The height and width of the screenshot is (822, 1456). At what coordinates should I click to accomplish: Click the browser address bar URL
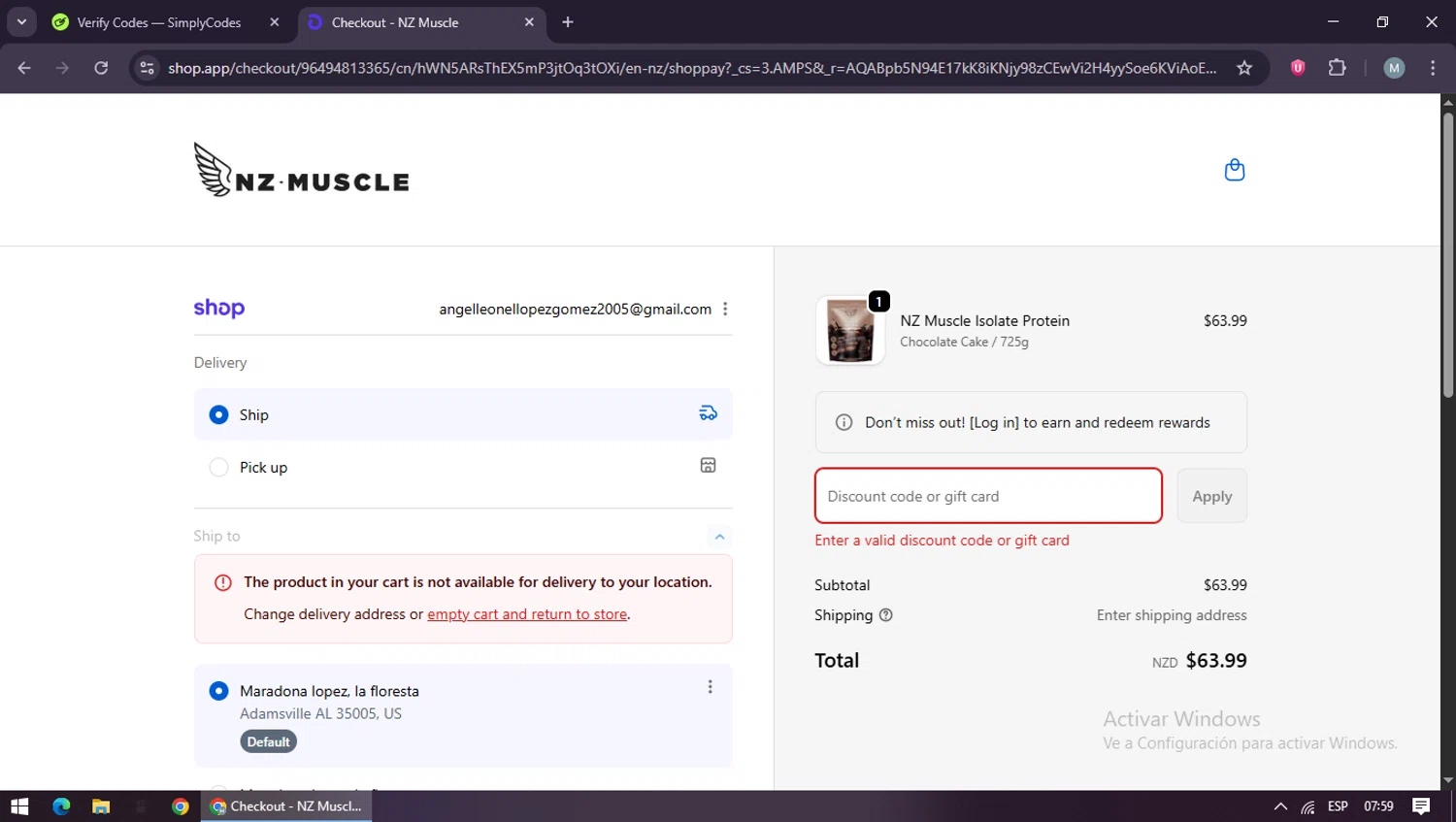(x=692, y=68)
